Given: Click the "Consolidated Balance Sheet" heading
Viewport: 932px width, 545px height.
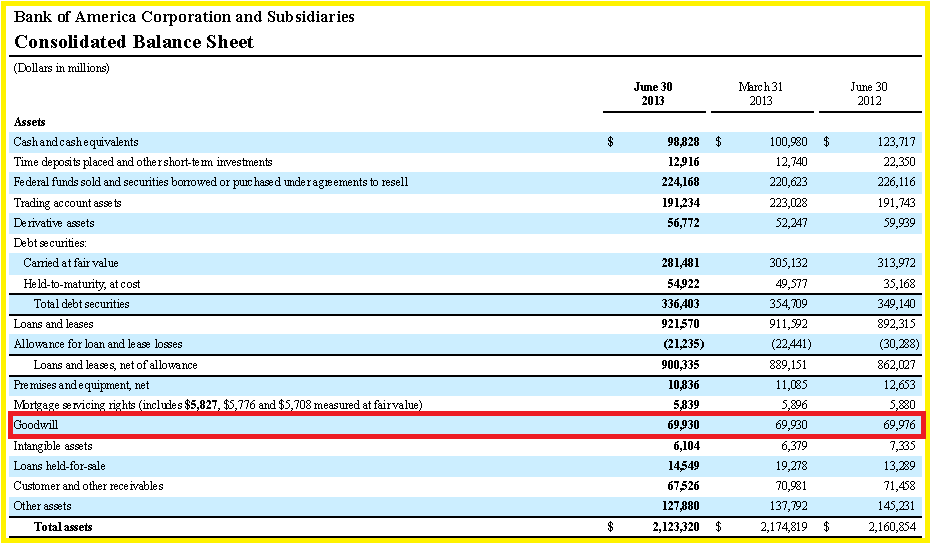Looking at the screenshot, I should pos(134,42).
